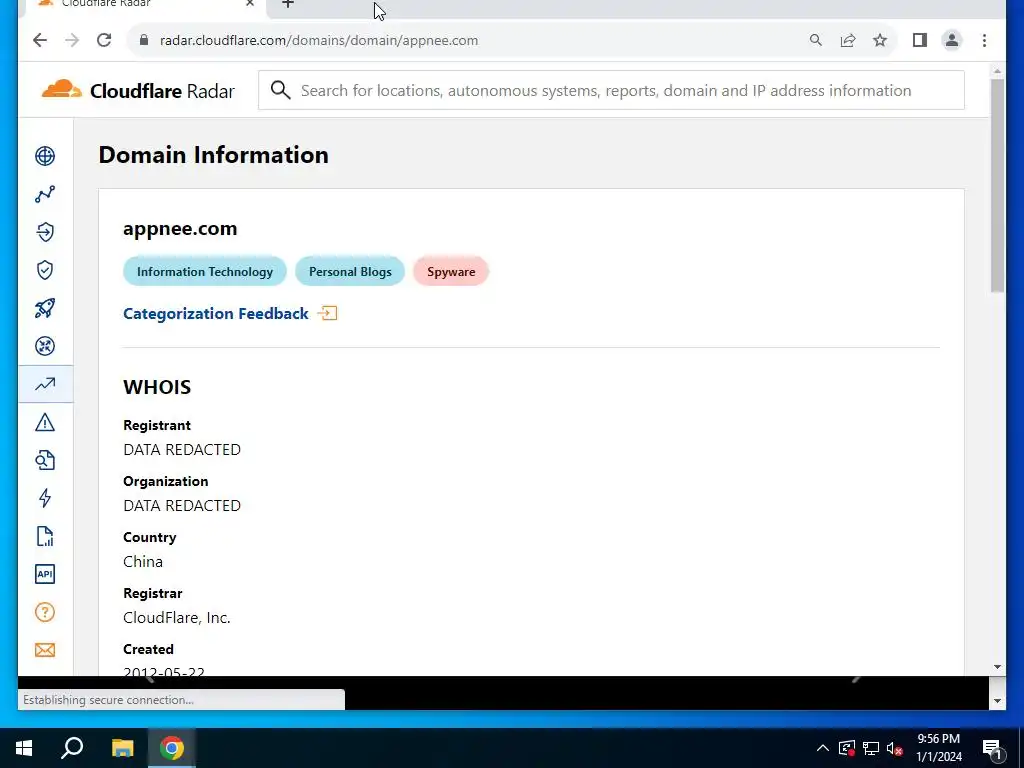Reload the page with refresh icon
Viewport: 1024px width, 768px height.
point(104,40)
